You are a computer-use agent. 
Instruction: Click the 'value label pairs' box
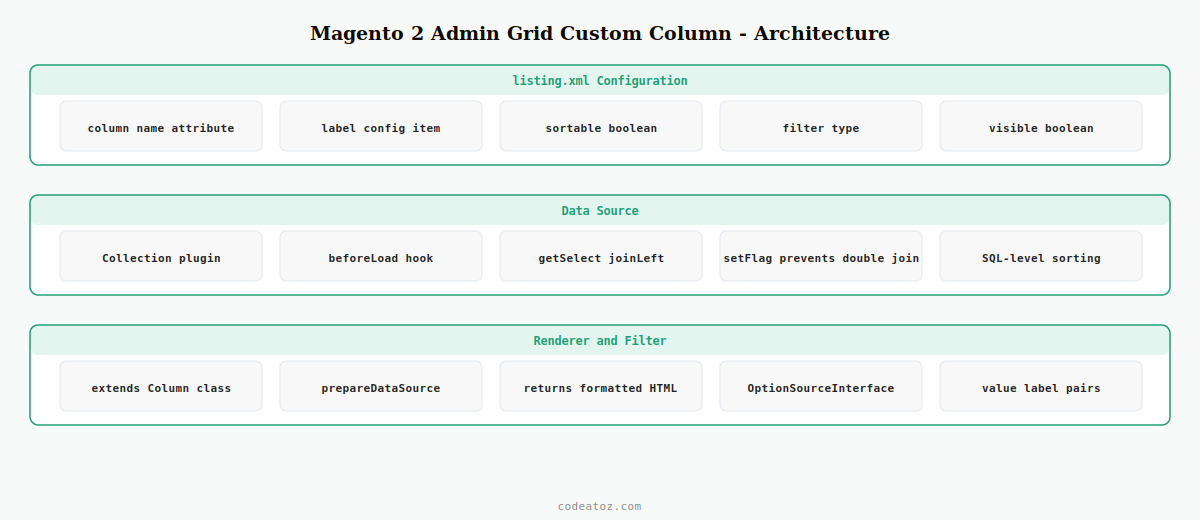coord(1041,386)
